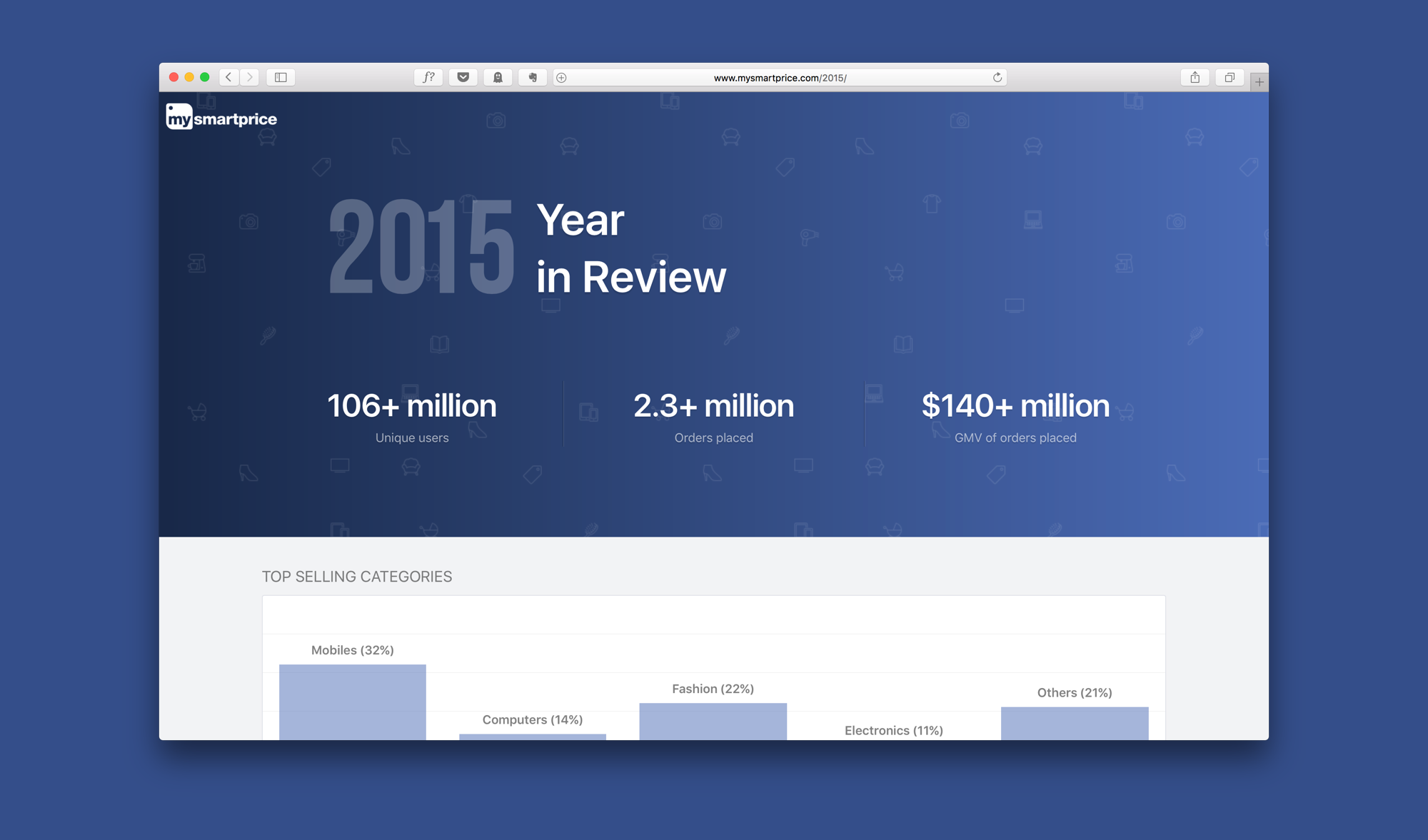This screenshot has width=1428, height=840.
Task: Focus the address bar showing www.mysmartprice.com/2015/
Action: click(780, 78)
